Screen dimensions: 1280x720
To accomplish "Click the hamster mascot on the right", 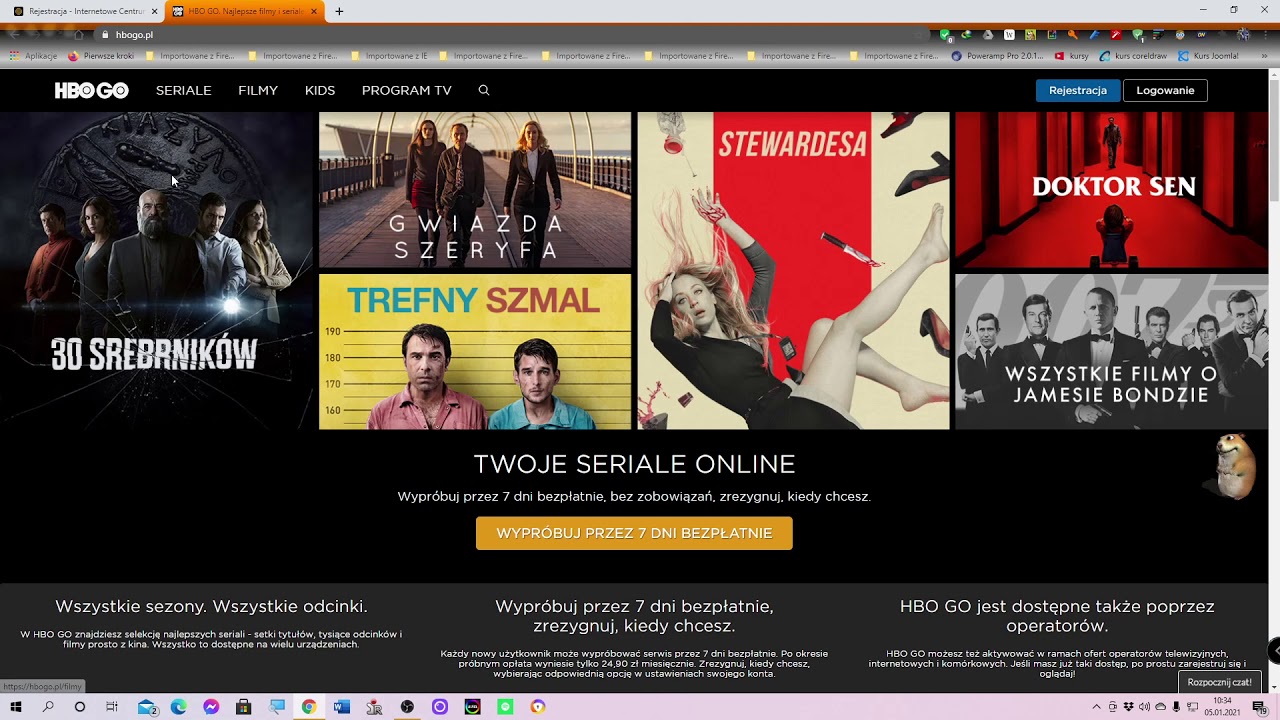I will tap(1235, 466).
